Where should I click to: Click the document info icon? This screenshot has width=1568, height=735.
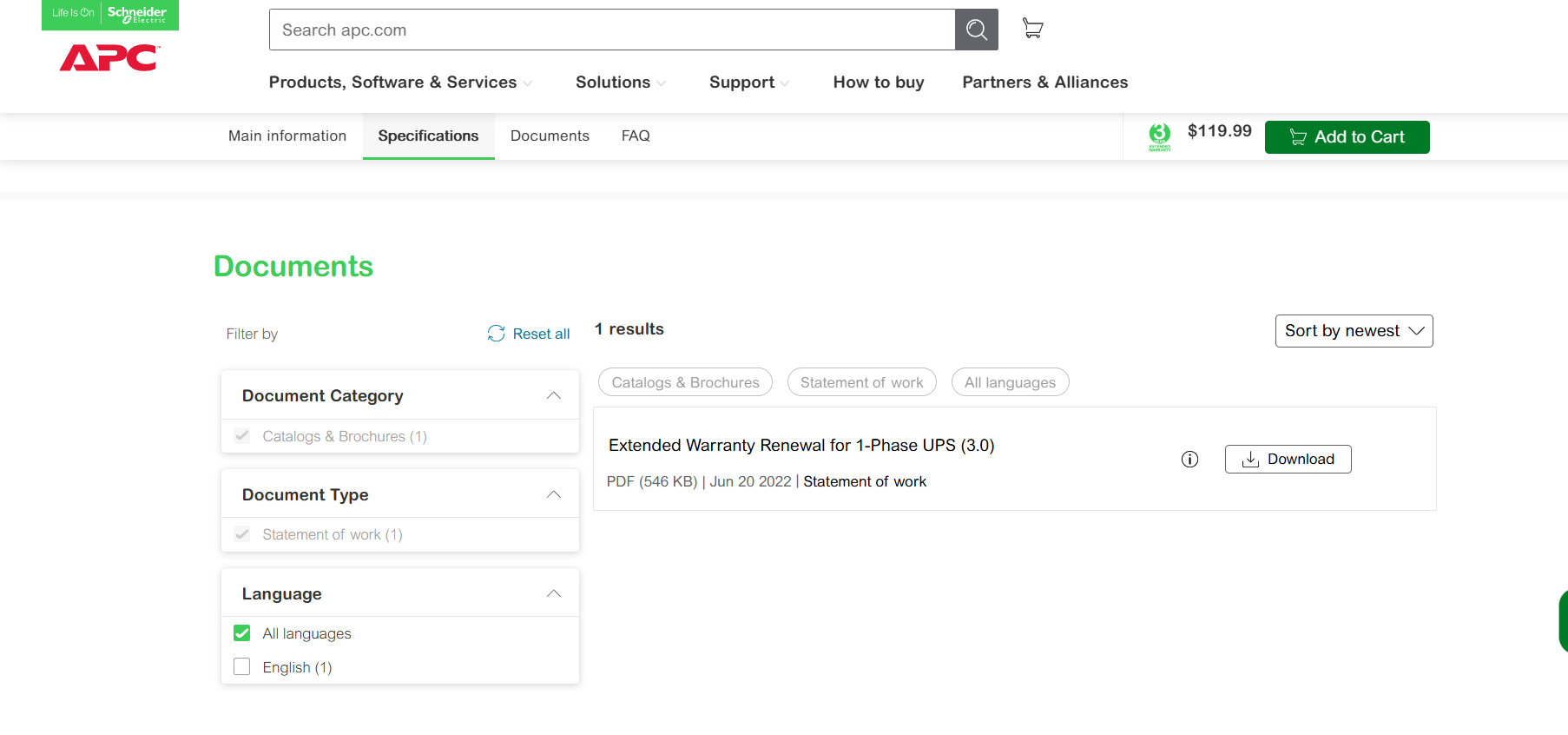point(1189,460)
